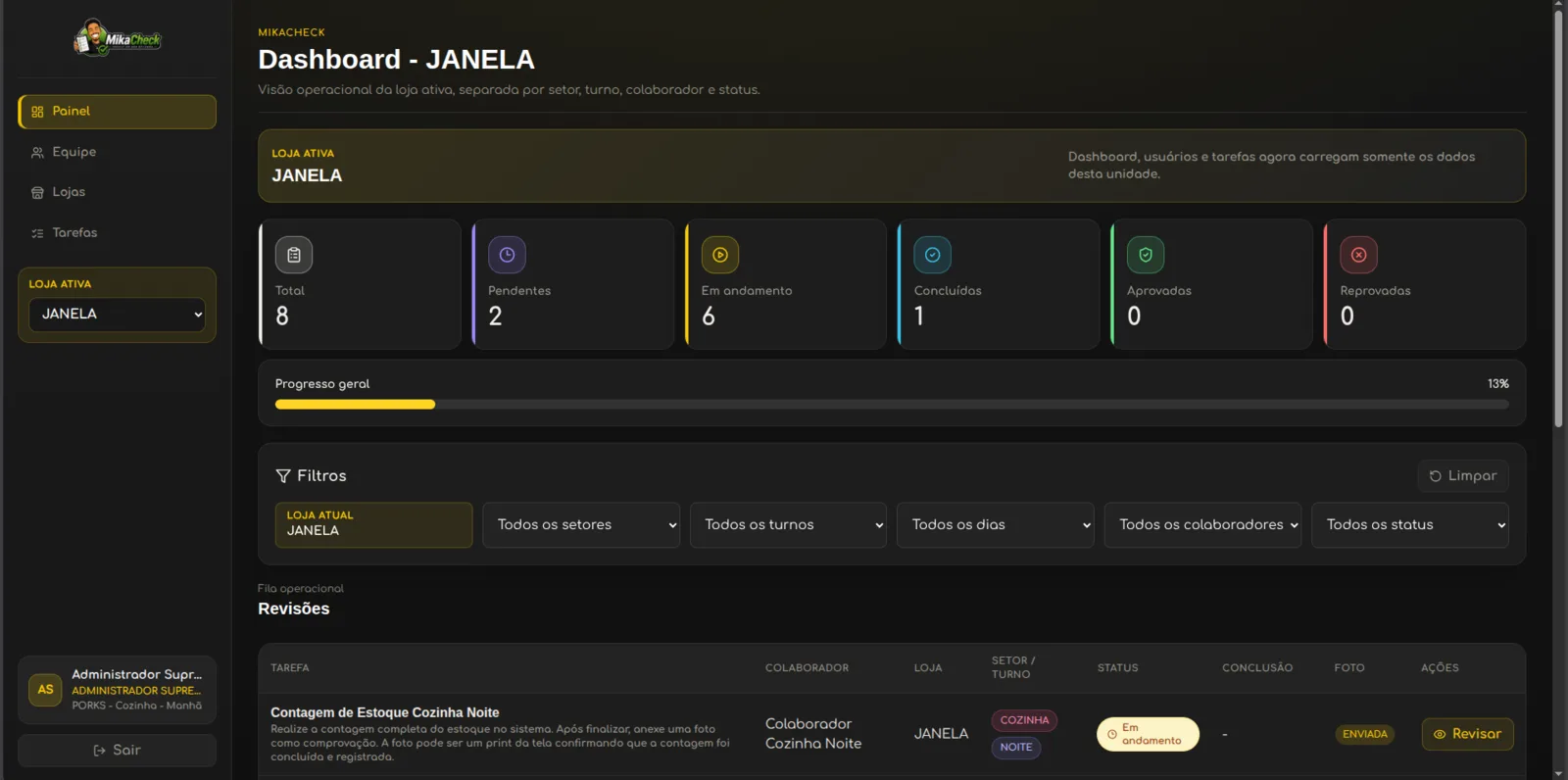Navigate to Tarefas
The height and width of the screenshot is (780, 1568).
click(117, 233)
